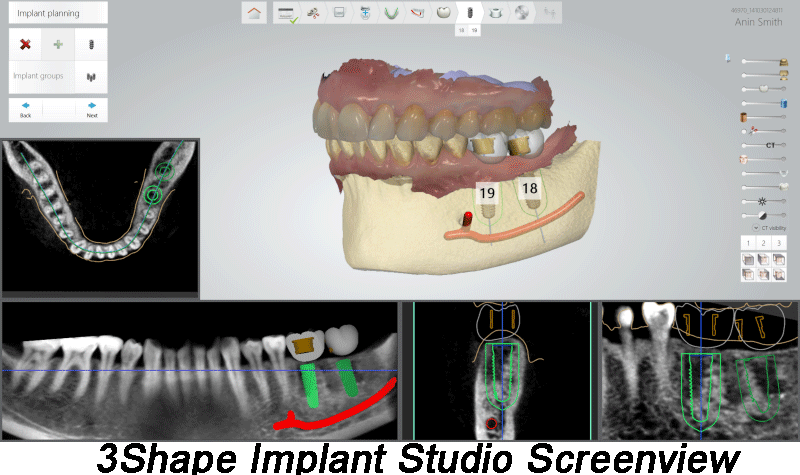Open the red nerve tracing step
The width and height of the screenshot is (800, 475).
417,13
